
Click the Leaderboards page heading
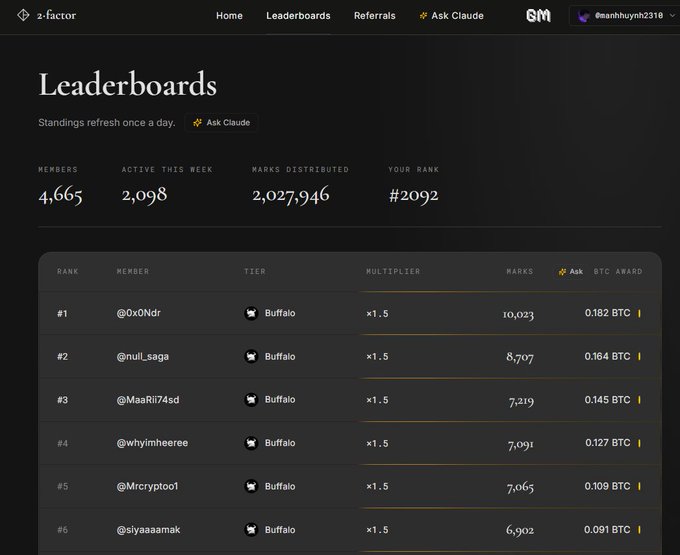click(x=128, y=84)
